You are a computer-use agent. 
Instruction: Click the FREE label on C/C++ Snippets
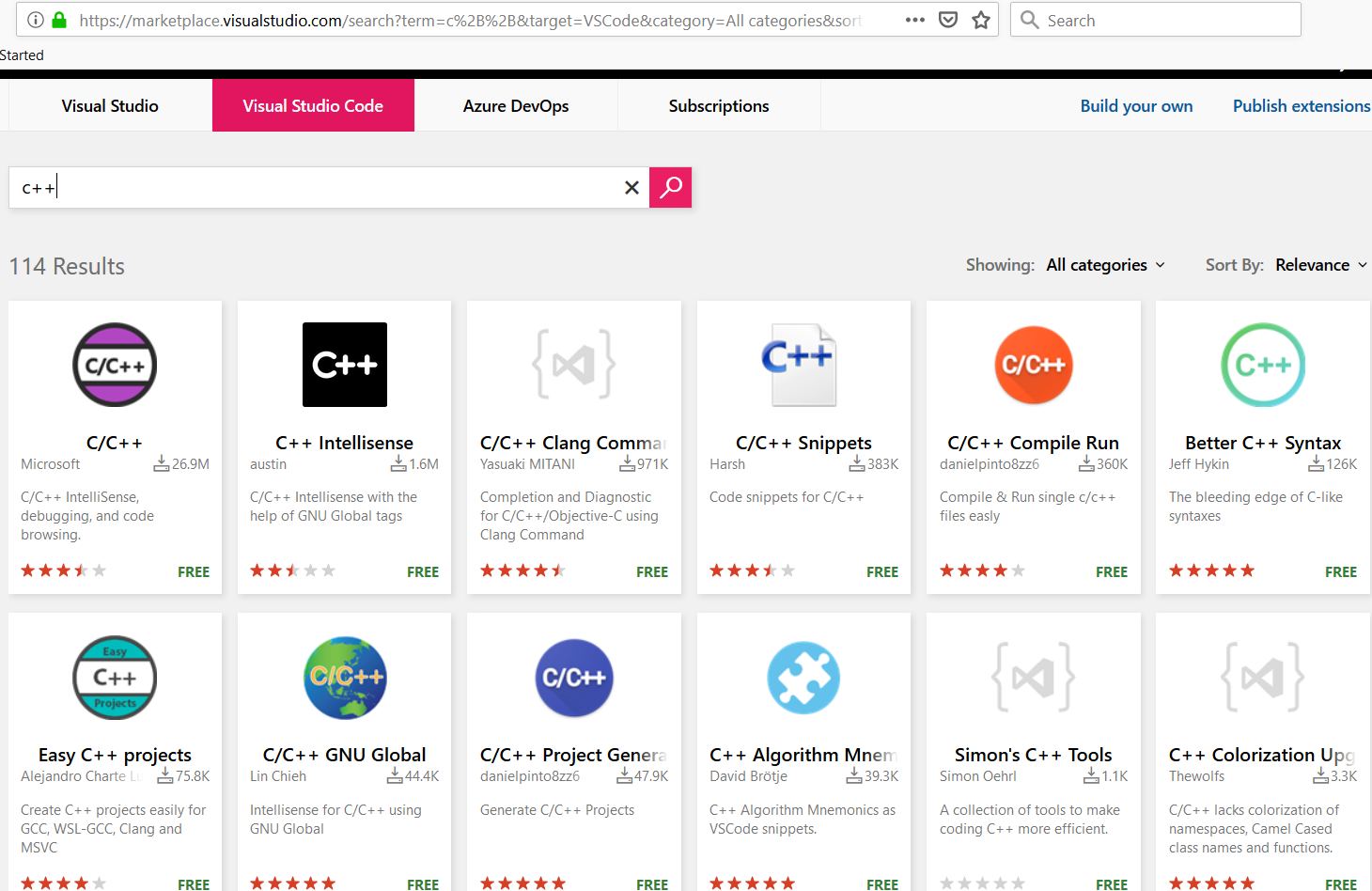click(x=882, y=571)
